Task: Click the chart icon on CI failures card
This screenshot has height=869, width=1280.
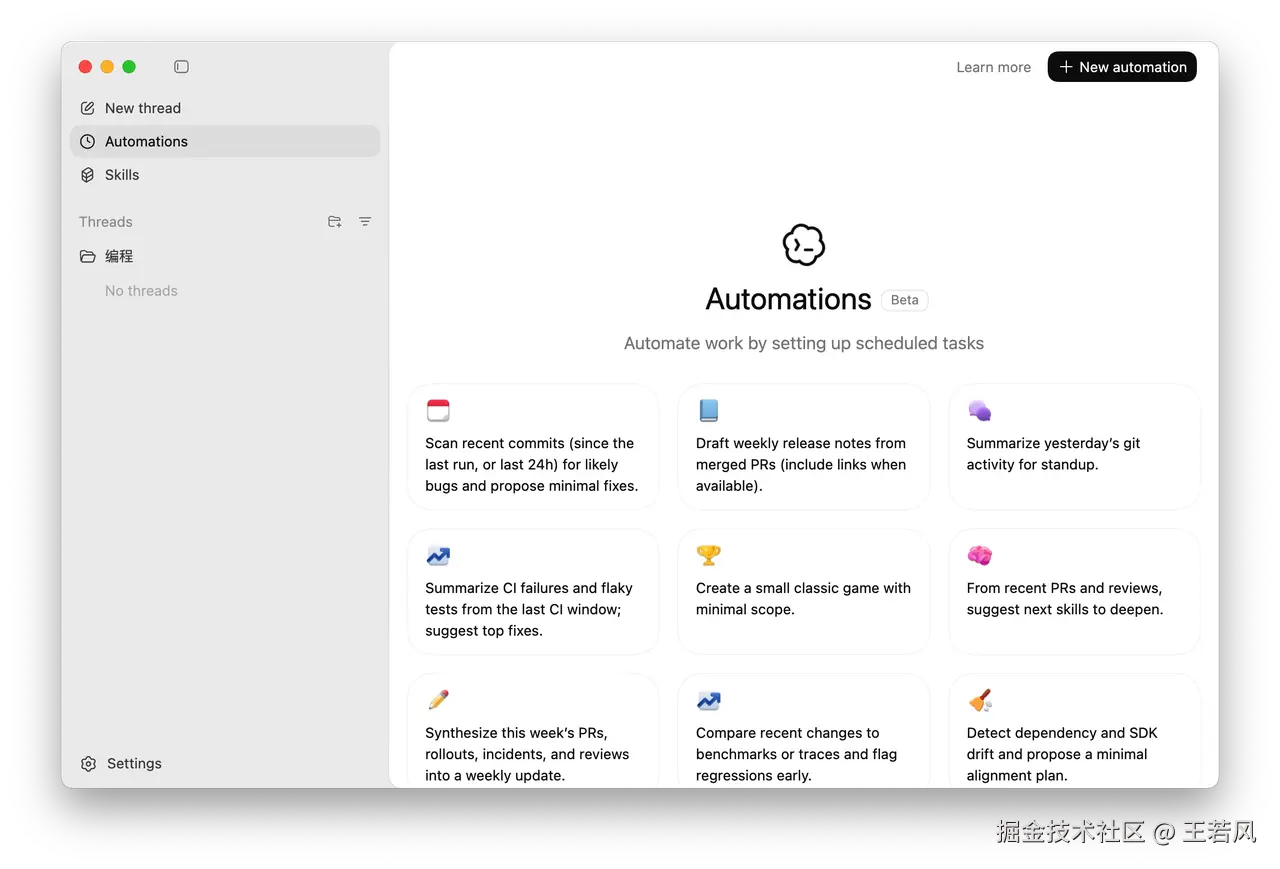Action: tap(438, 555)
